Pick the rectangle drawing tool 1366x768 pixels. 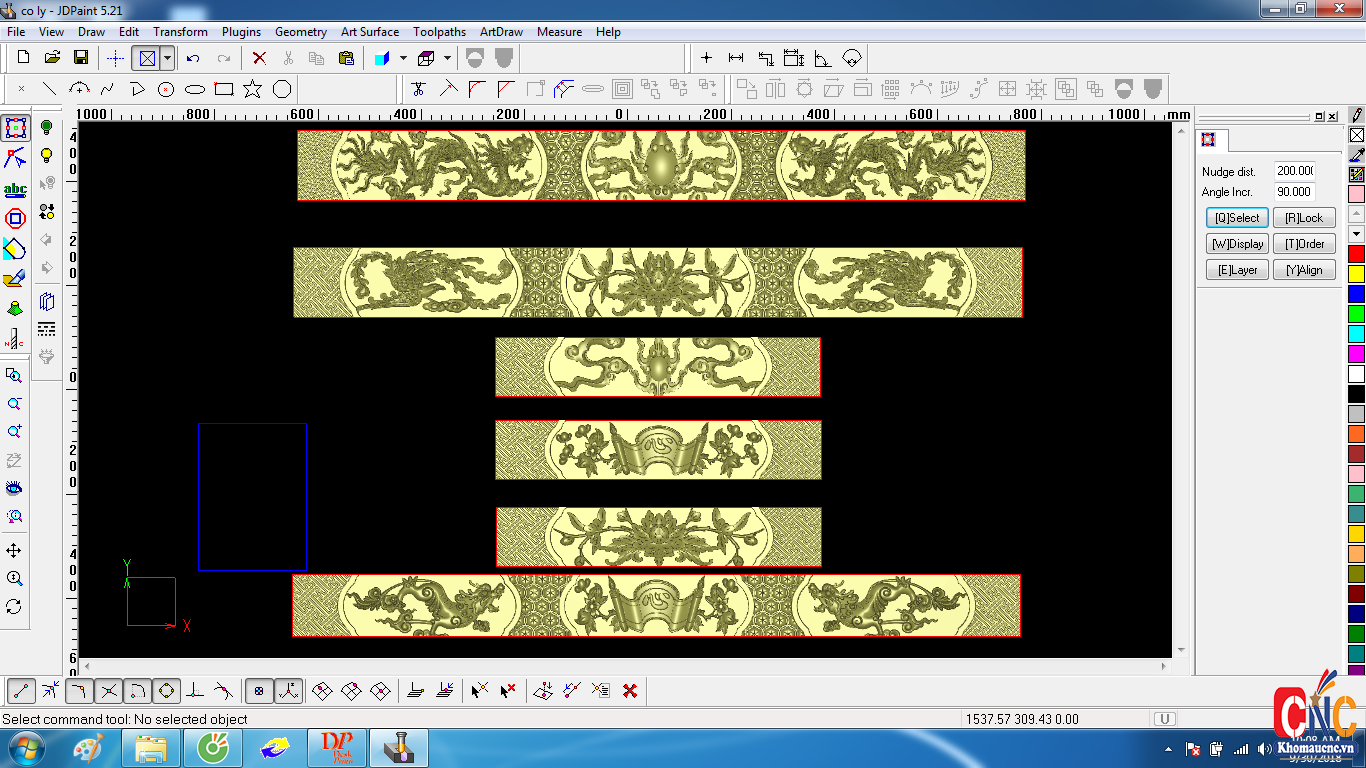pyautogui.click(x=224, y=89)
